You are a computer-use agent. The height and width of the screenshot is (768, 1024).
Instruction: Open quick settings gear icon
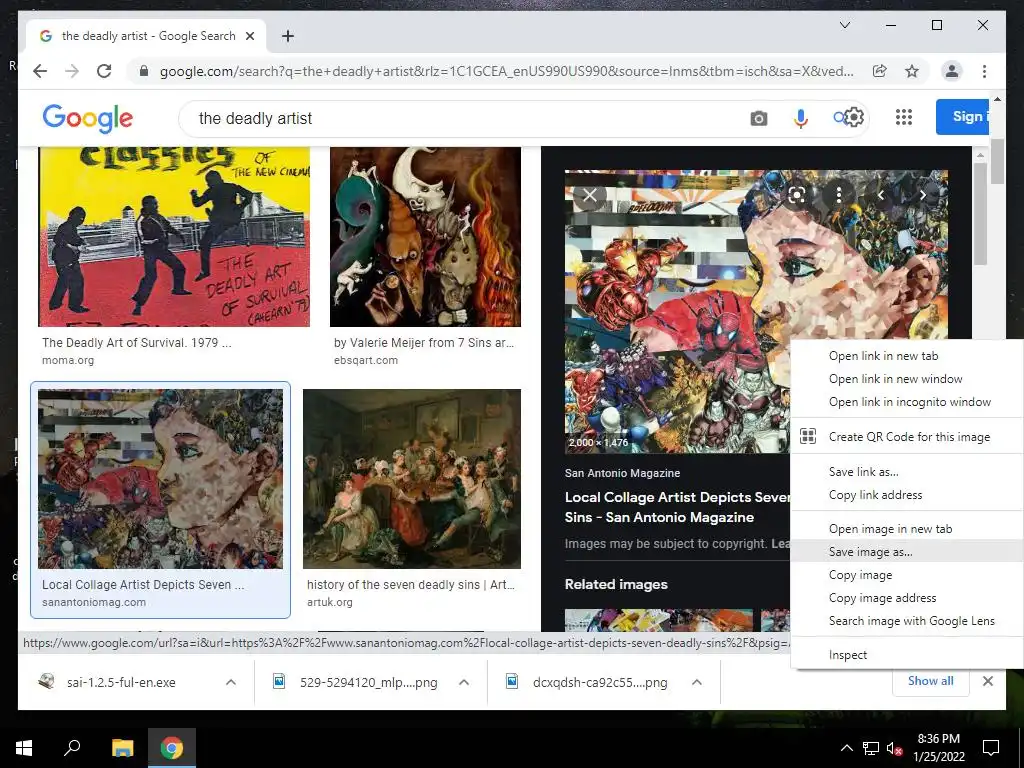pyautogui.click(x=854, y=118)
